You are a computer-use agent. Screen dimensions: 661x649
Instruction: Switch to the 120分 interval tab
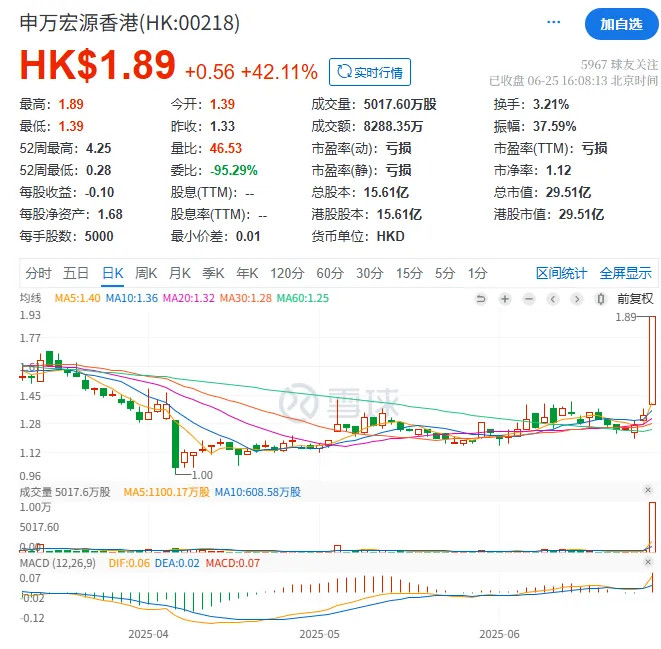[287, 273]
